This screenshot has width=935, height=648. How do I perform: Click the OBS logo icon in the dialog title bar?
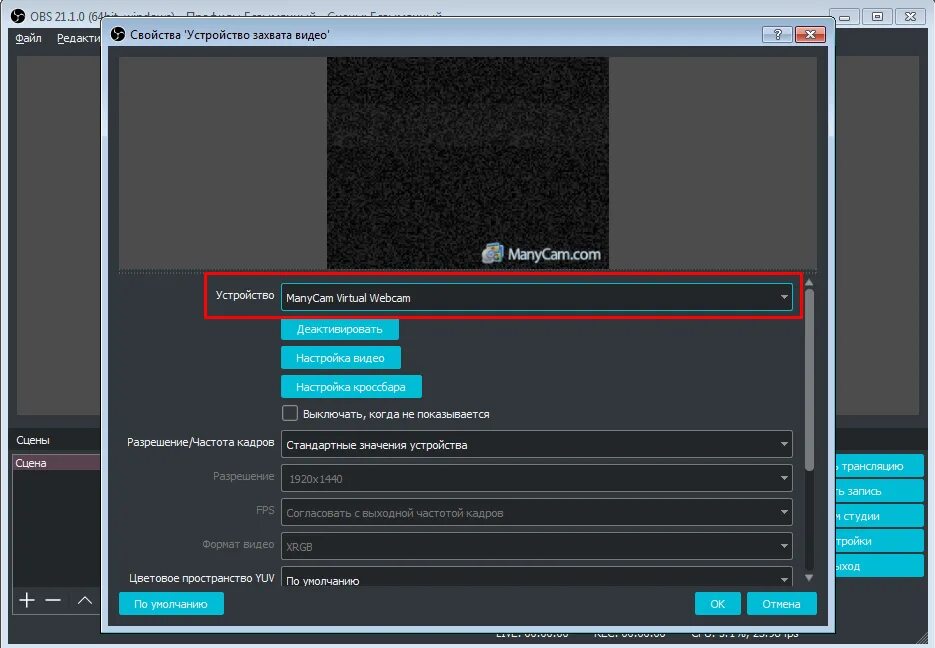coord(118,35)
